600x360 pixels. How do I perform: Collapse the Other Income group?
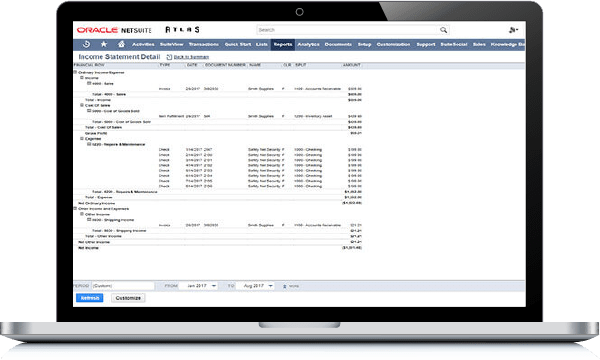coord(82,214)
